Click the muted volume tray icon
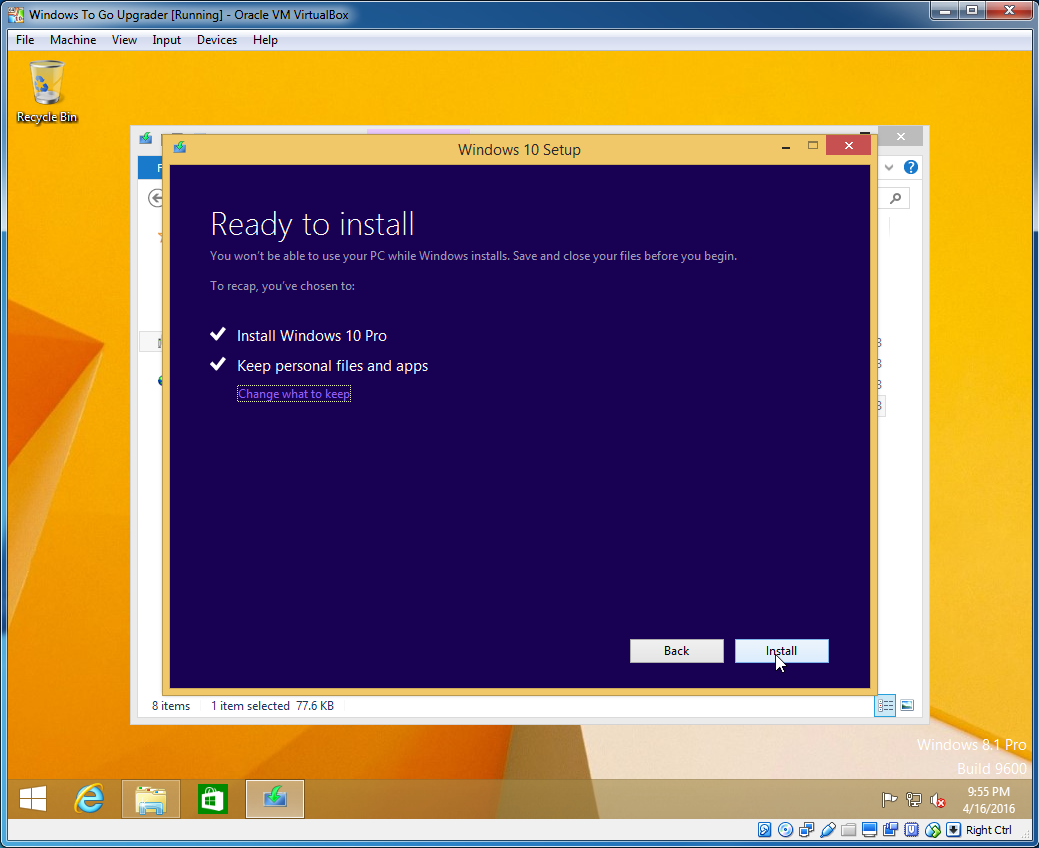Image resolution: width=1039 pixels, height=848 pixels. [x=938, y=800]
